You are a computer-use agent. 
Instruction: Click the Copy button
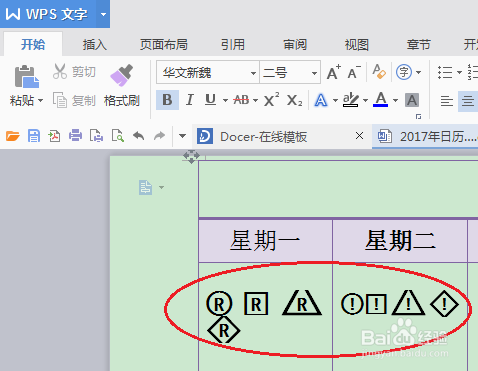[x=74, y=100]
